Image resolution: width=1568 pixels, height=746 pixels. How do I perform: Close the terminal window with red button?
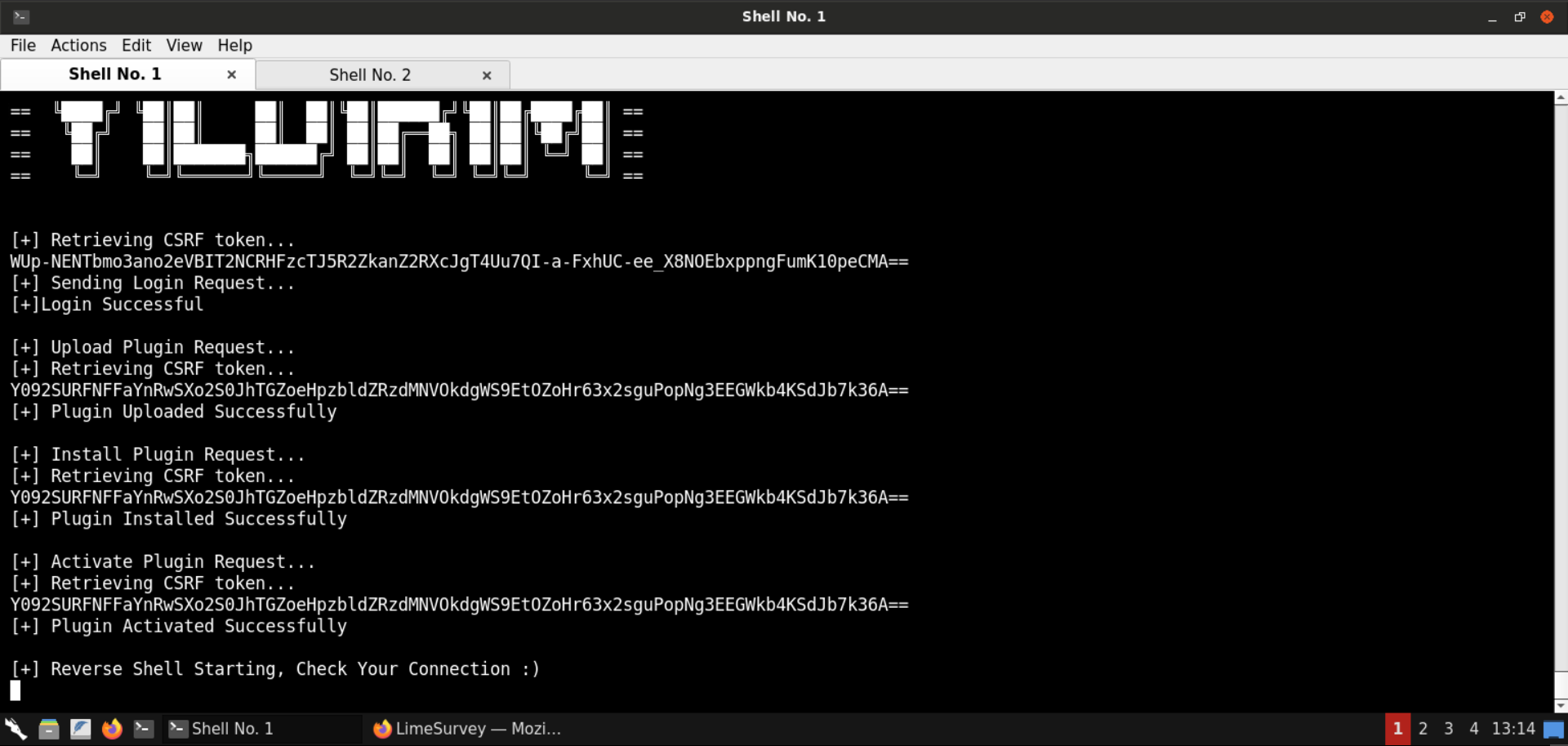tap(1547, 17)
